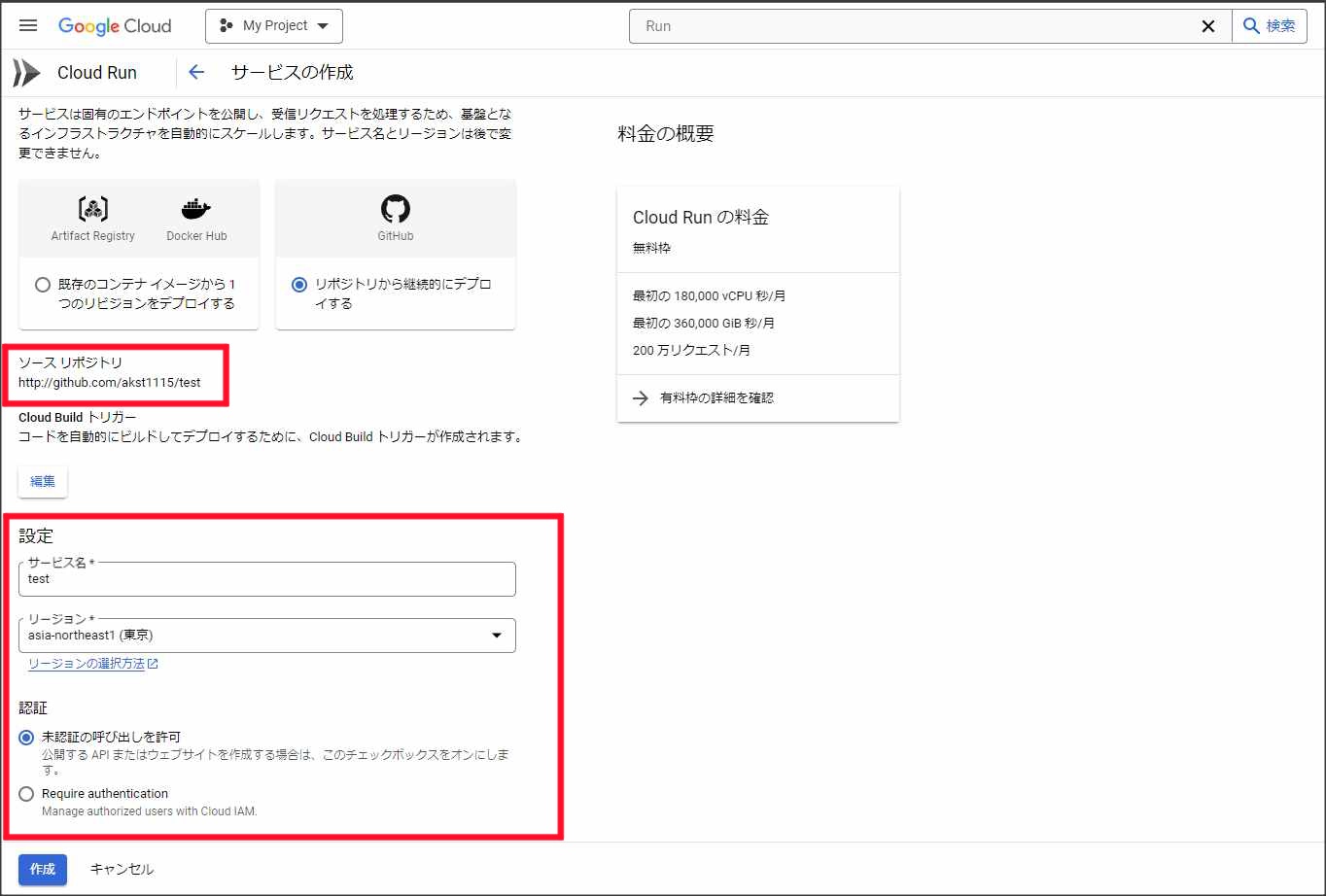Click 最初の 180,000 vCPU 秒/月 text
The image size is (1326, 896).
710,295
